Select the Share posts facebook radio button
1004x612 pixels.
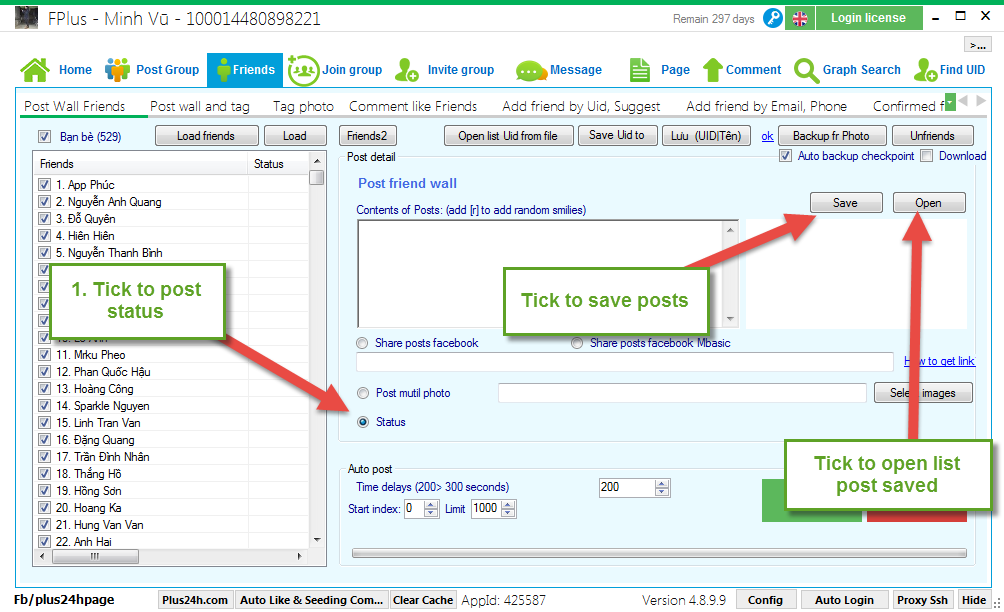pos(362,343)
